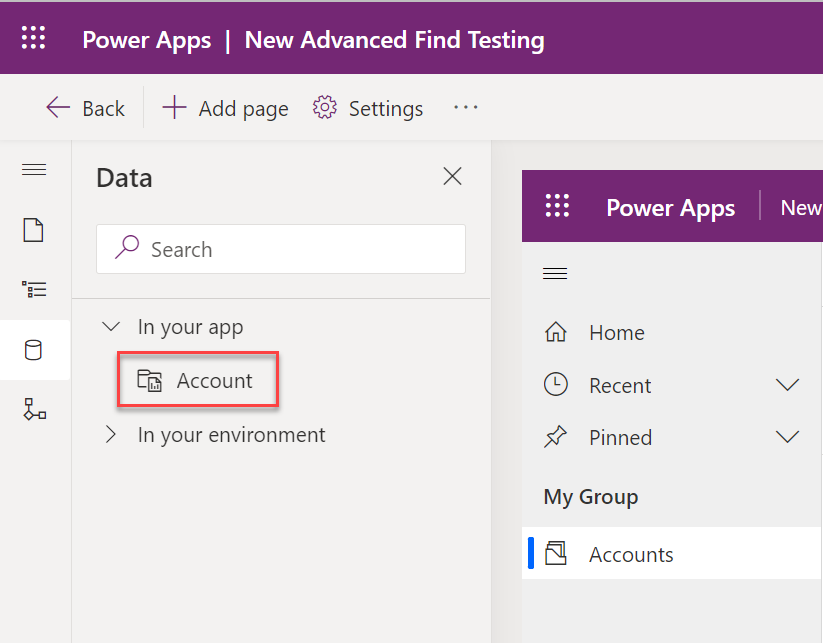Click the Recent clock icon
The image size is (823, 643).
556,384
